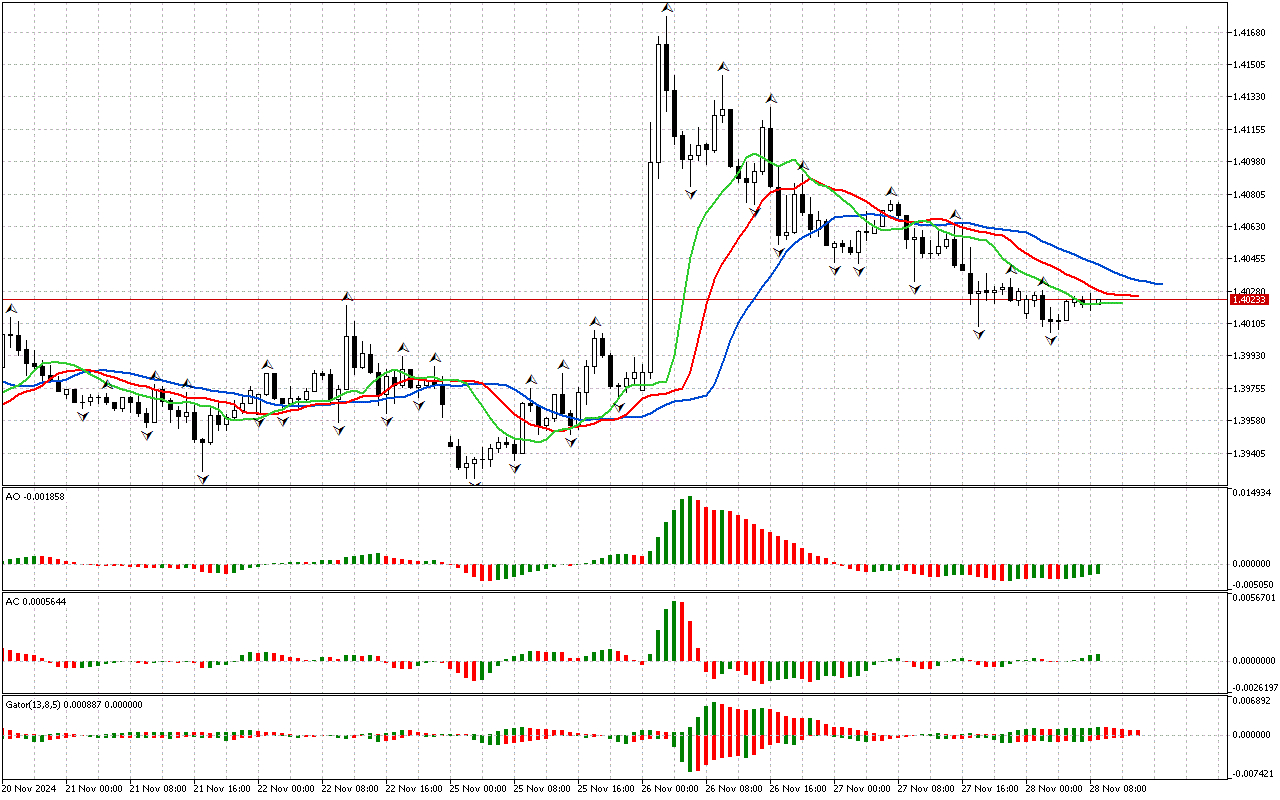The height and width of the screenshot is (800, 1280).
Task: Click the 1.41155 price axis label
Action: [x=1249, y=130]
